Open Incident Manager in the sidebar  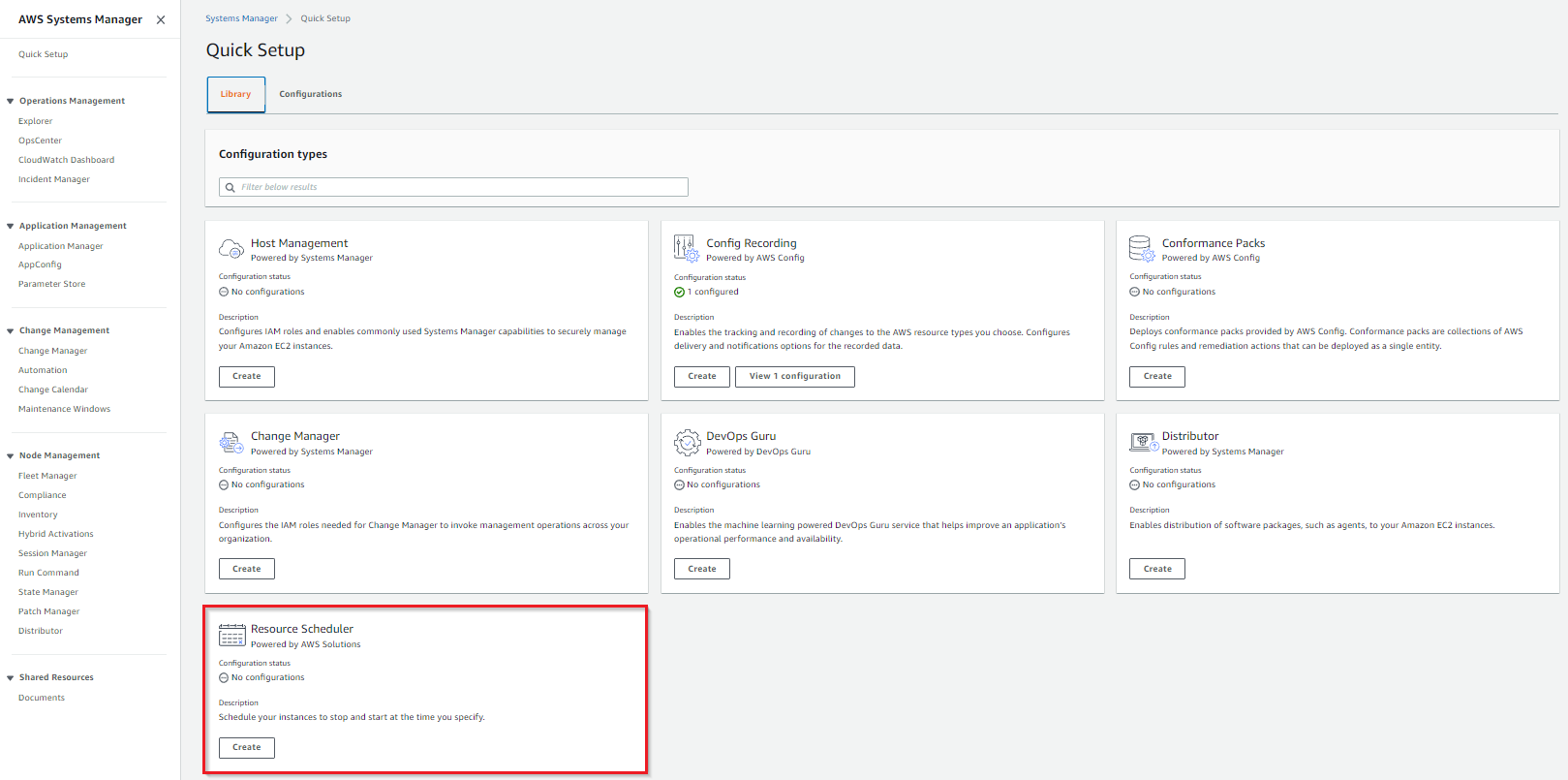click(x=54, y=179)
